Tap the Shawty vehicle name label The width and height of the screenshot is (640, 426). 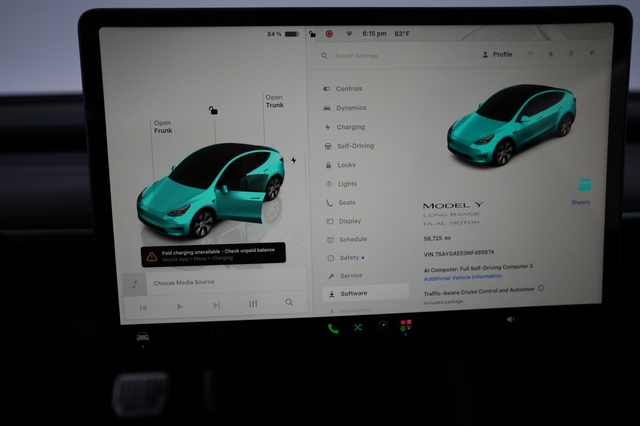[x=581, y=202]
